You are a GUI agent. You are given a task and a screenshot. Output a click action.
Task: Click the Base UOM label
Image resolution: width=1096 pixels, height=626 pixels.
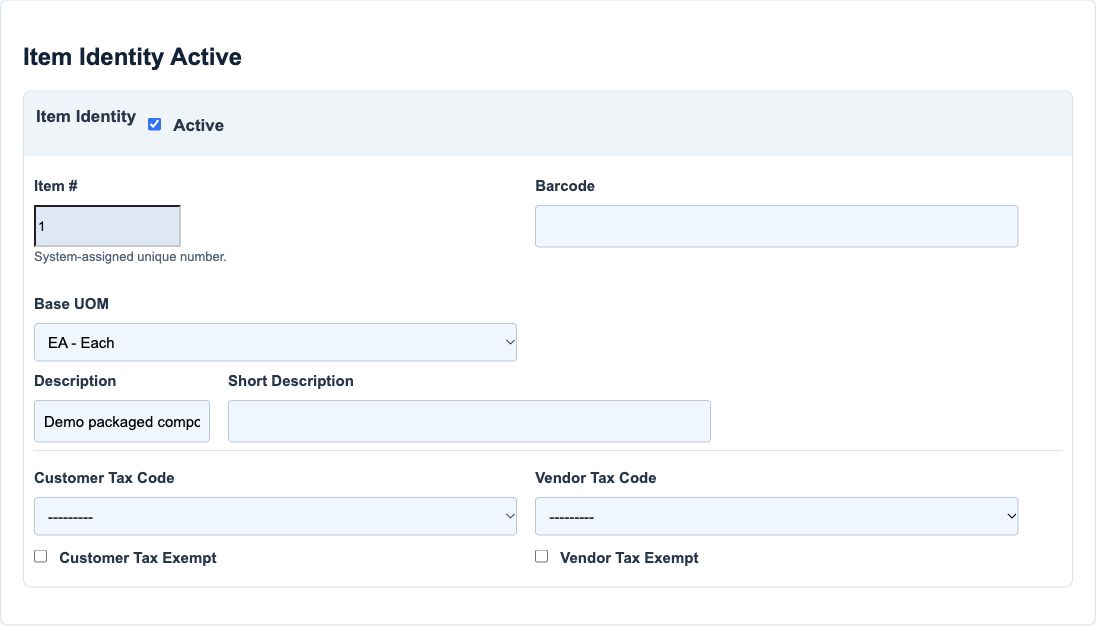71,304
